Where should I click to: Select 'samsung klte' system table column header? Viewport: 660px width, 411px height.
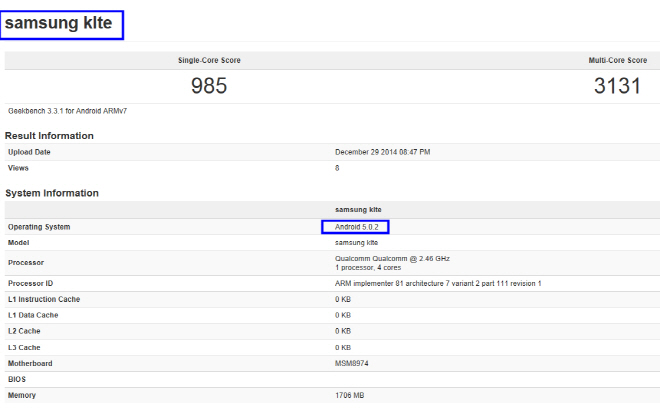pos(358,210)
